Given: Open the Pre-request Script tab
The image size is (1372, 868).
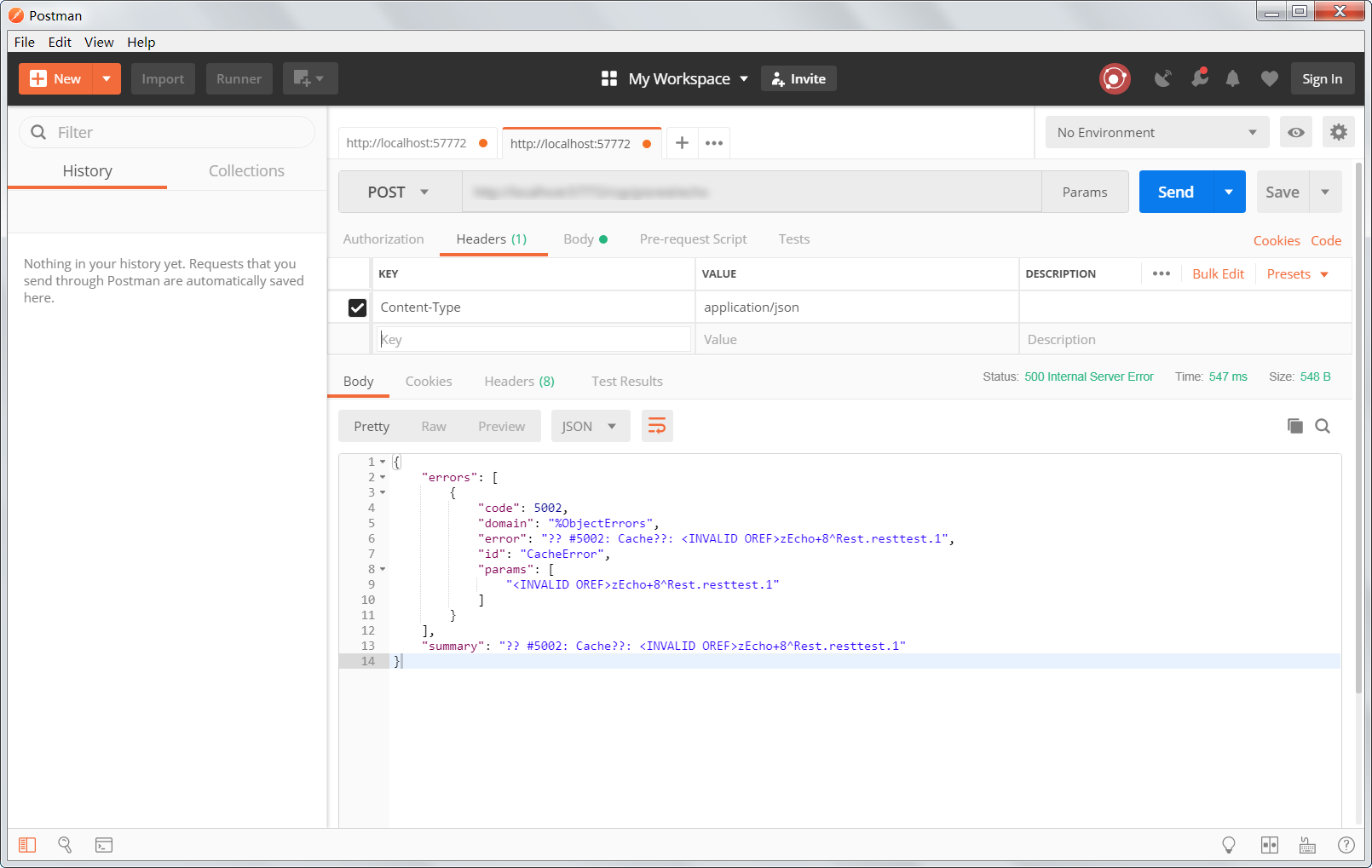Looking at the screenshot, I should [694, 239].
